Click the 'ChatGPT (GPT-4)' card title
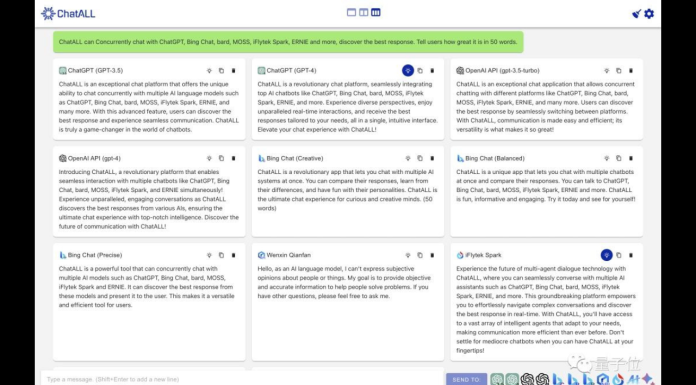696x385 pixels. (x=291, y=71)
